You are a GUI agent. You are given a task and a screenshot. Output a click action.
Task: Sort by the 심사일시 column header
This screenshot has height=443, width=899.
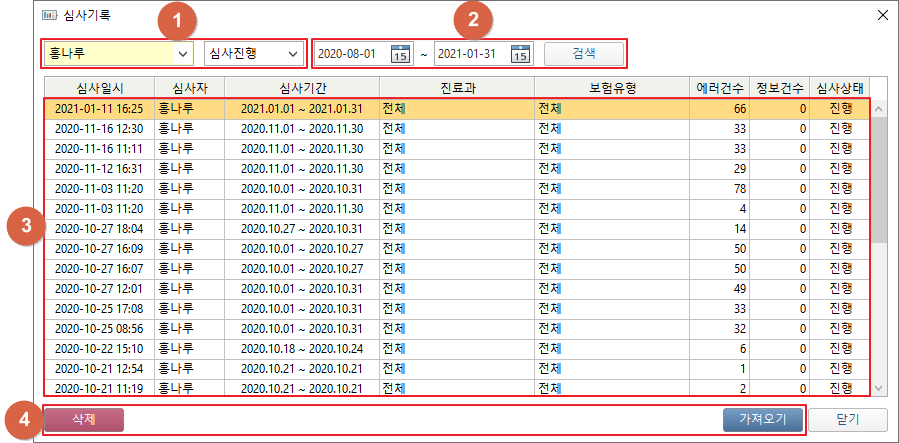98,87
